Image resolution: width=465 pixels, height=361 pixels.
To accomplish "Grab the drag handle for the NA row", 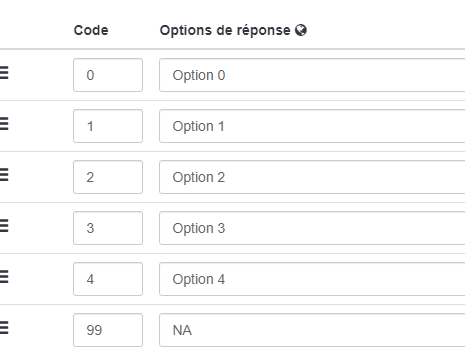I will point(4,328).
